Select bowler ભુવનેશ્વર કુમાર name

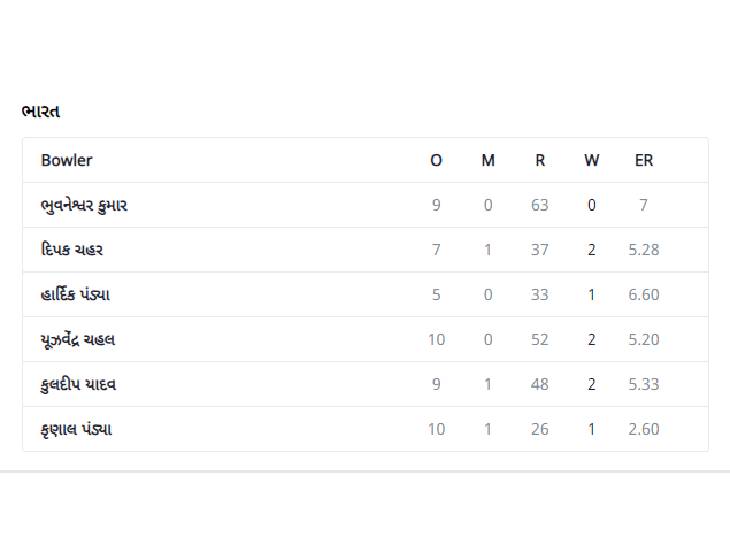coord(84,205)
